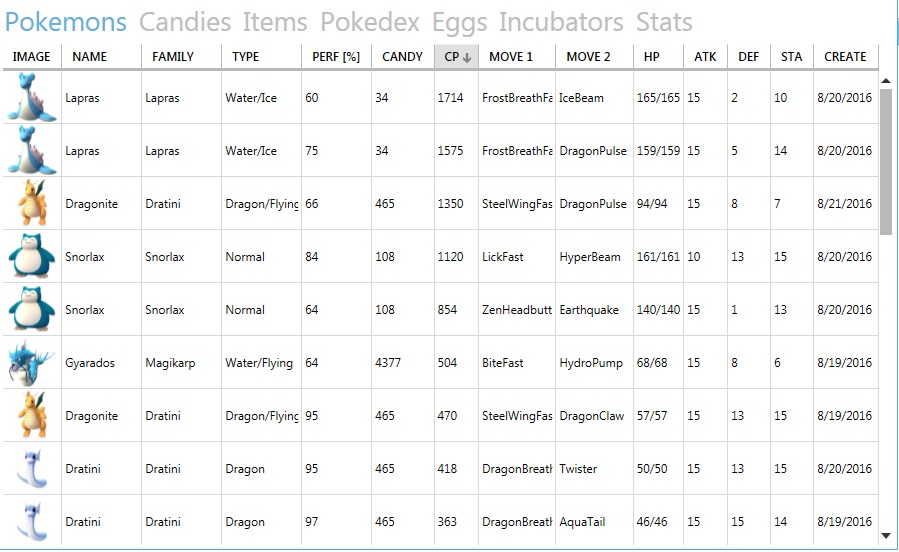This screenshot has height=552, width=899.
Task: Select the Dragonite image with CP 1350
Action: tap(32, 203)
